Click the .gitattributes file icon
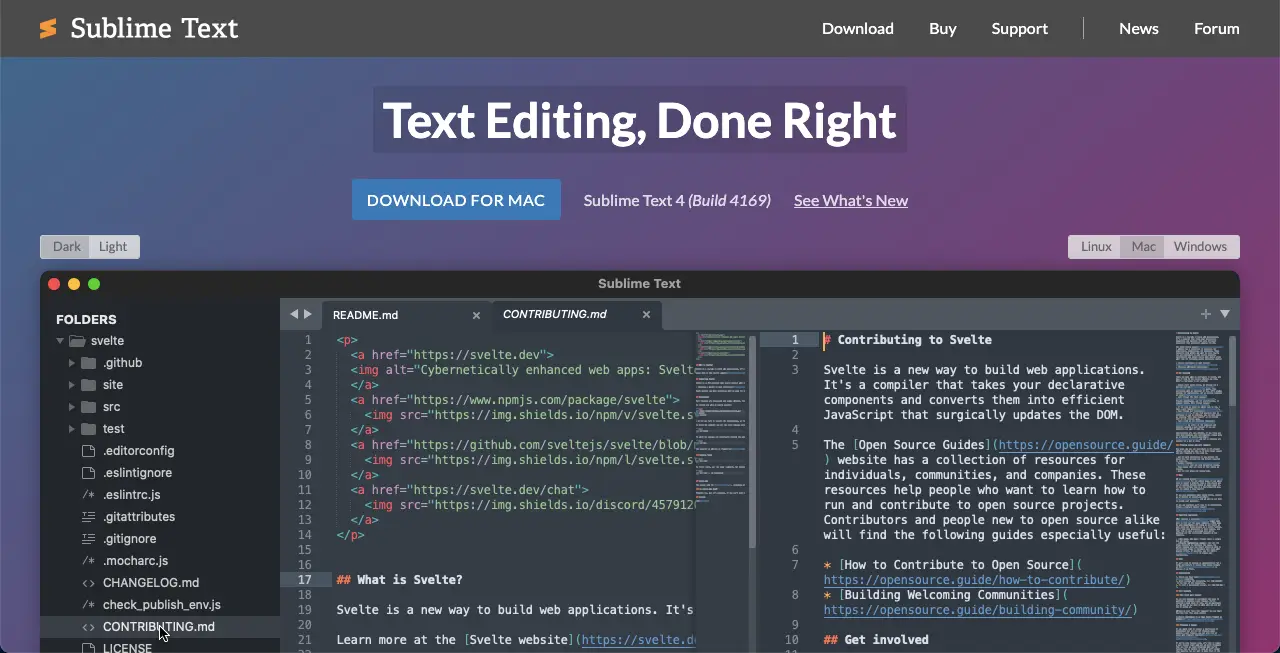The image size is (1280, 653). pyautogui.click(x=88, y=517)
